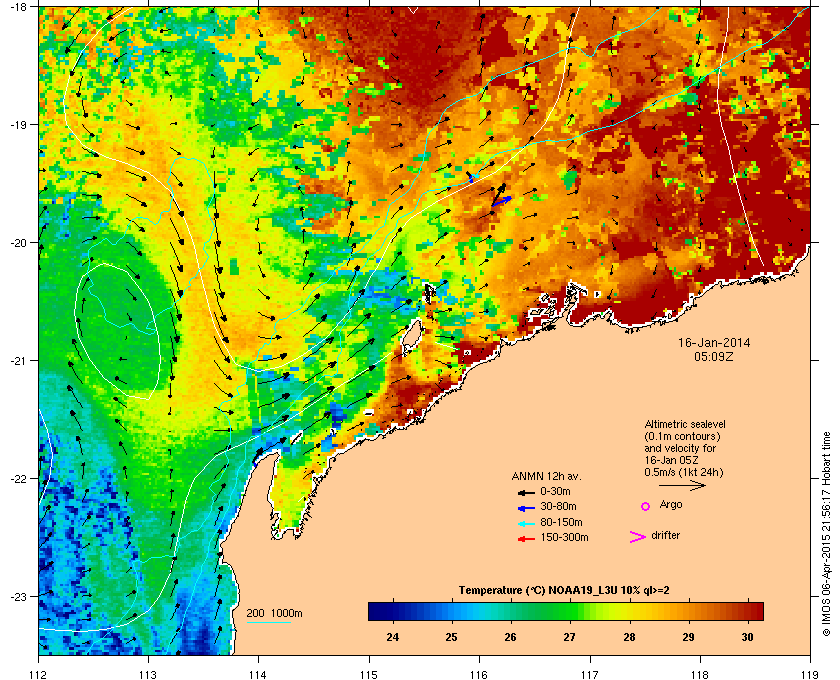840x680 pixels.
Task: Click the 'drifter' legend label
Action: coord(665,535)
